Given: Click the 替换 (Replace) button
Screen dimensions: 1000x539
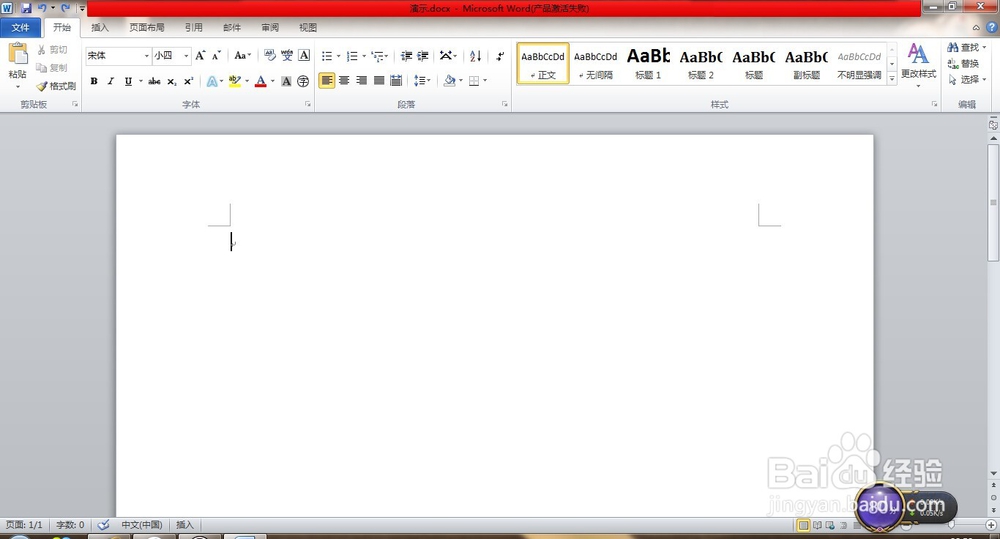Looking at the screenshot, I should click(x=964, y=64).
